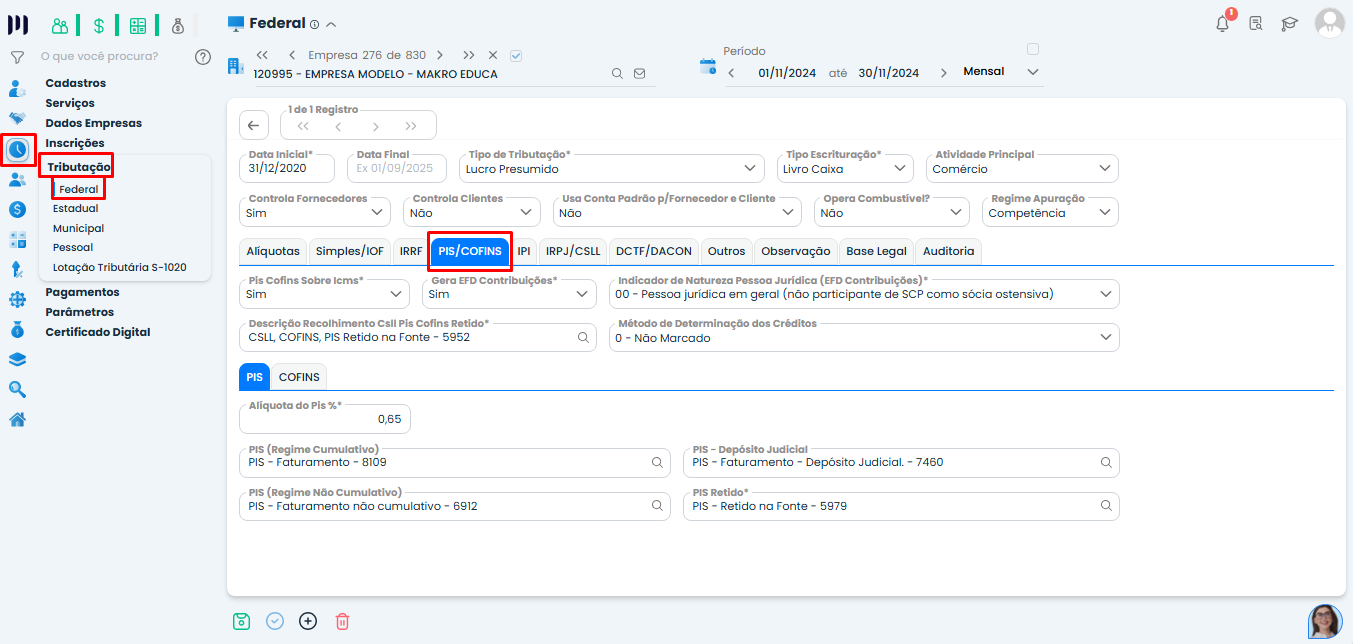Toggle the checkbox above the Mensal dropdown
This screenshot has height=644, width=1353.
click(x=1033, y=49)
